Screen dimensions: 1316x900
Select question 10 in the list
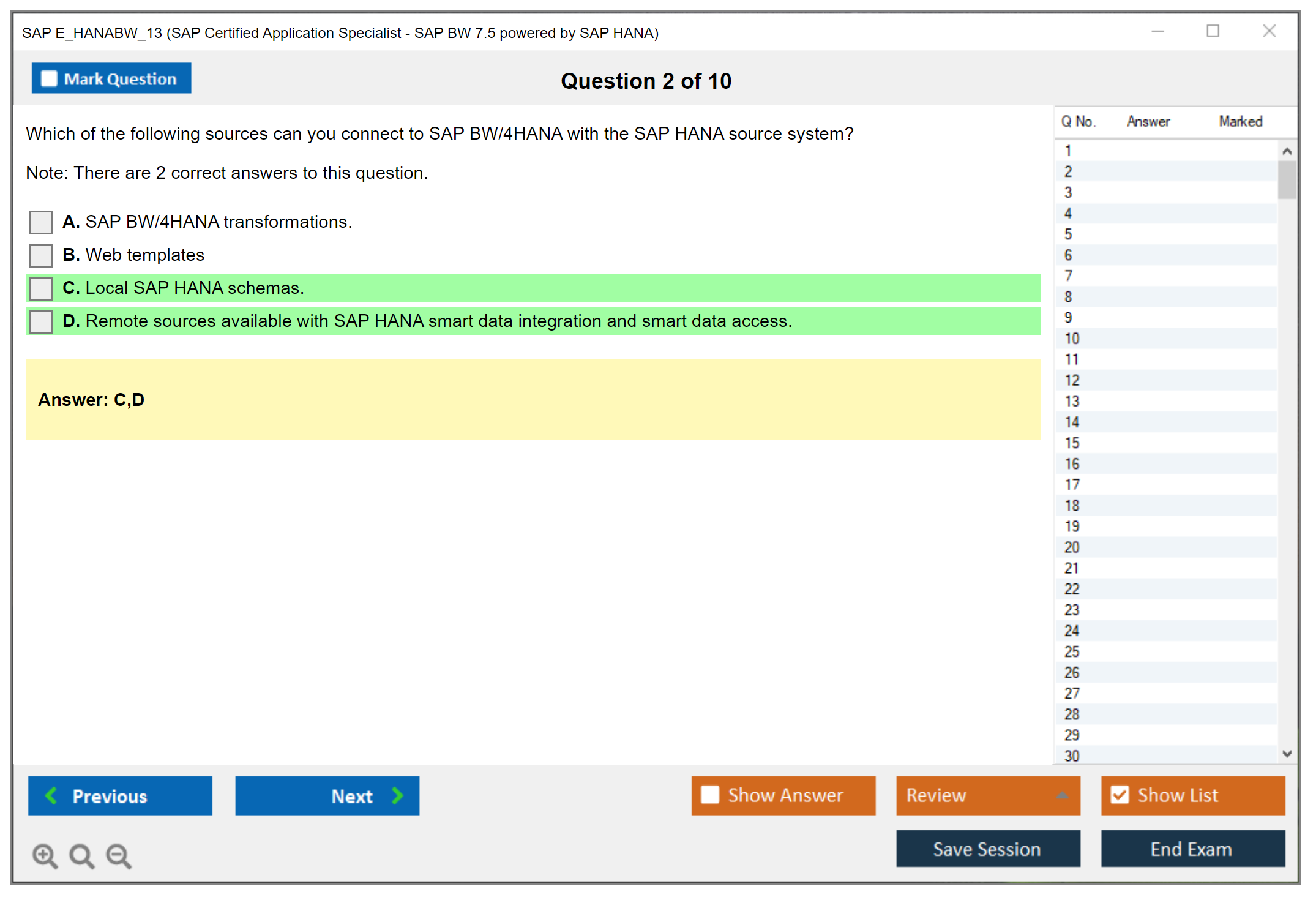1072,339
